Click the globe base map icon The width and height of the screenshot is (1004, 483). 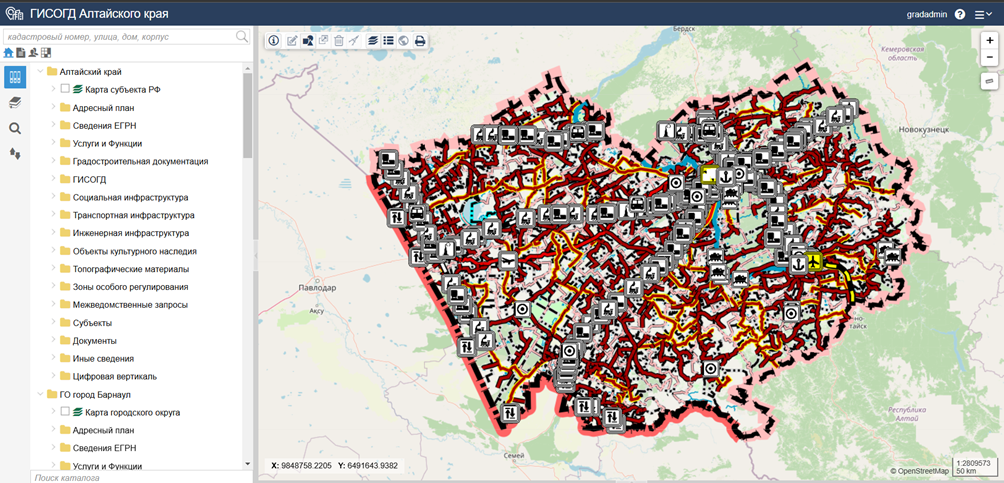point(403,41)
